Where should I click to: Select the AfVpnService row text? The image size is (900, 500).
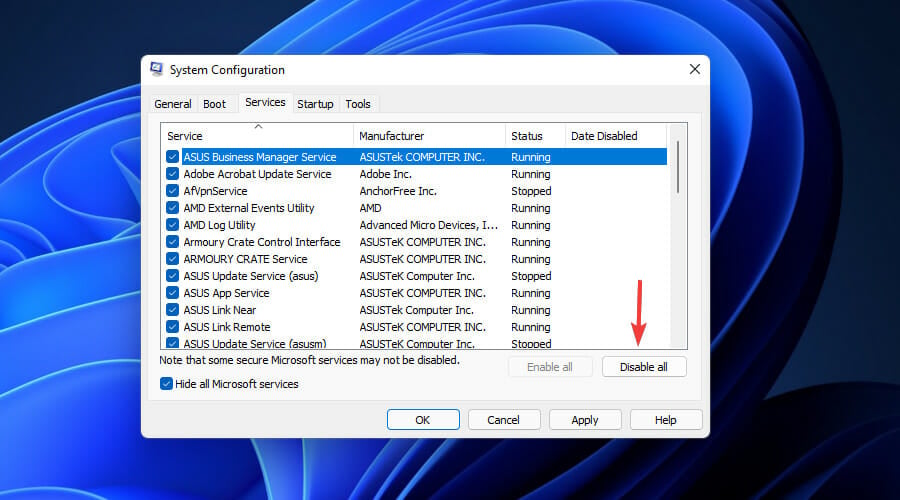[x=215, y=191]
